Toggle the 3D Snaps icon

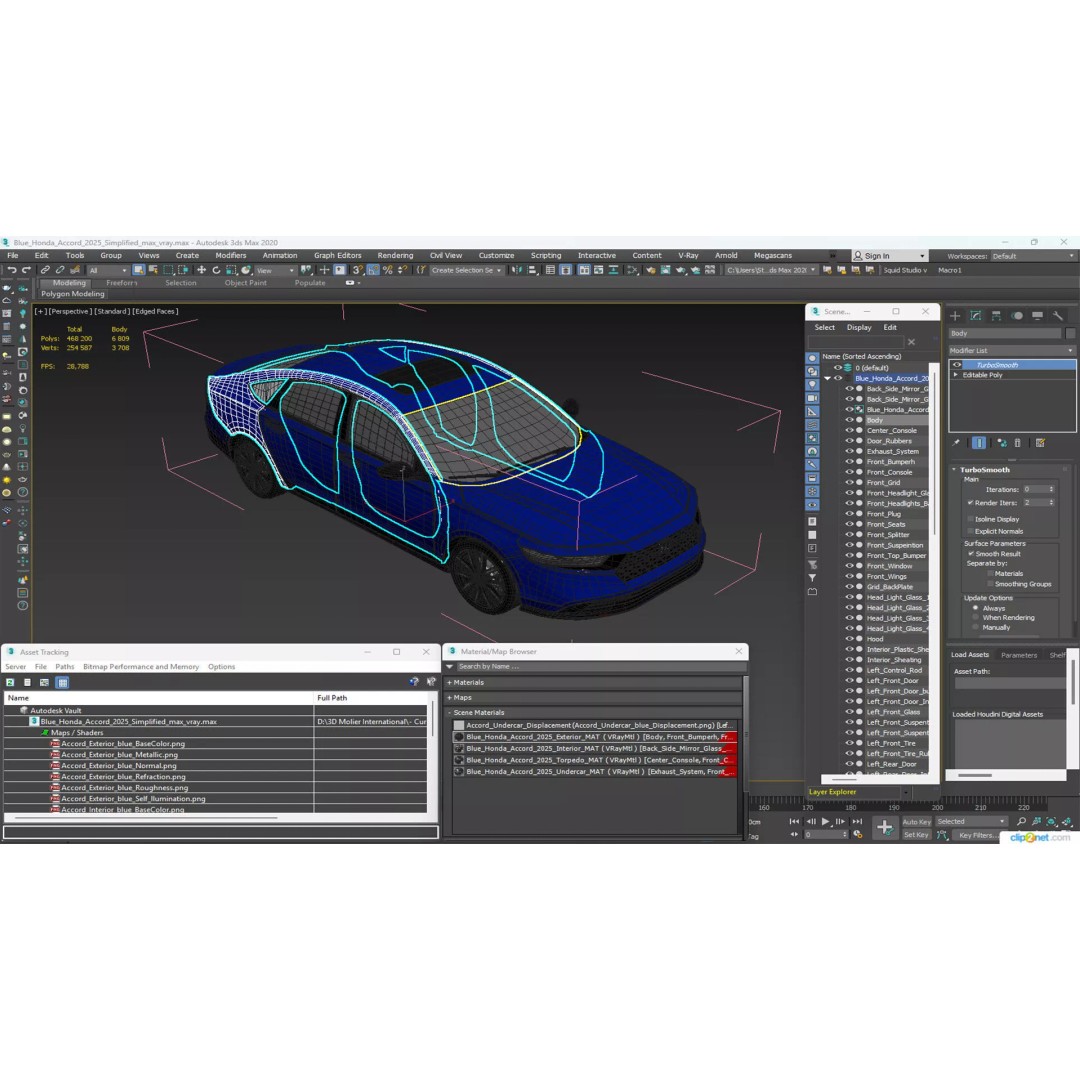coord(357,270)
